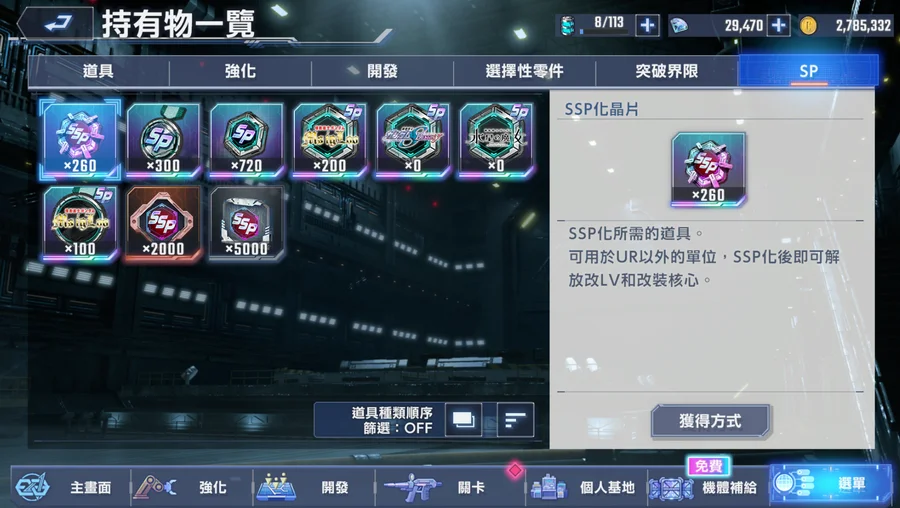Open 機體補給 with the 免費 badge
Viewport: 900px width, 508px height.
(706, 487)
